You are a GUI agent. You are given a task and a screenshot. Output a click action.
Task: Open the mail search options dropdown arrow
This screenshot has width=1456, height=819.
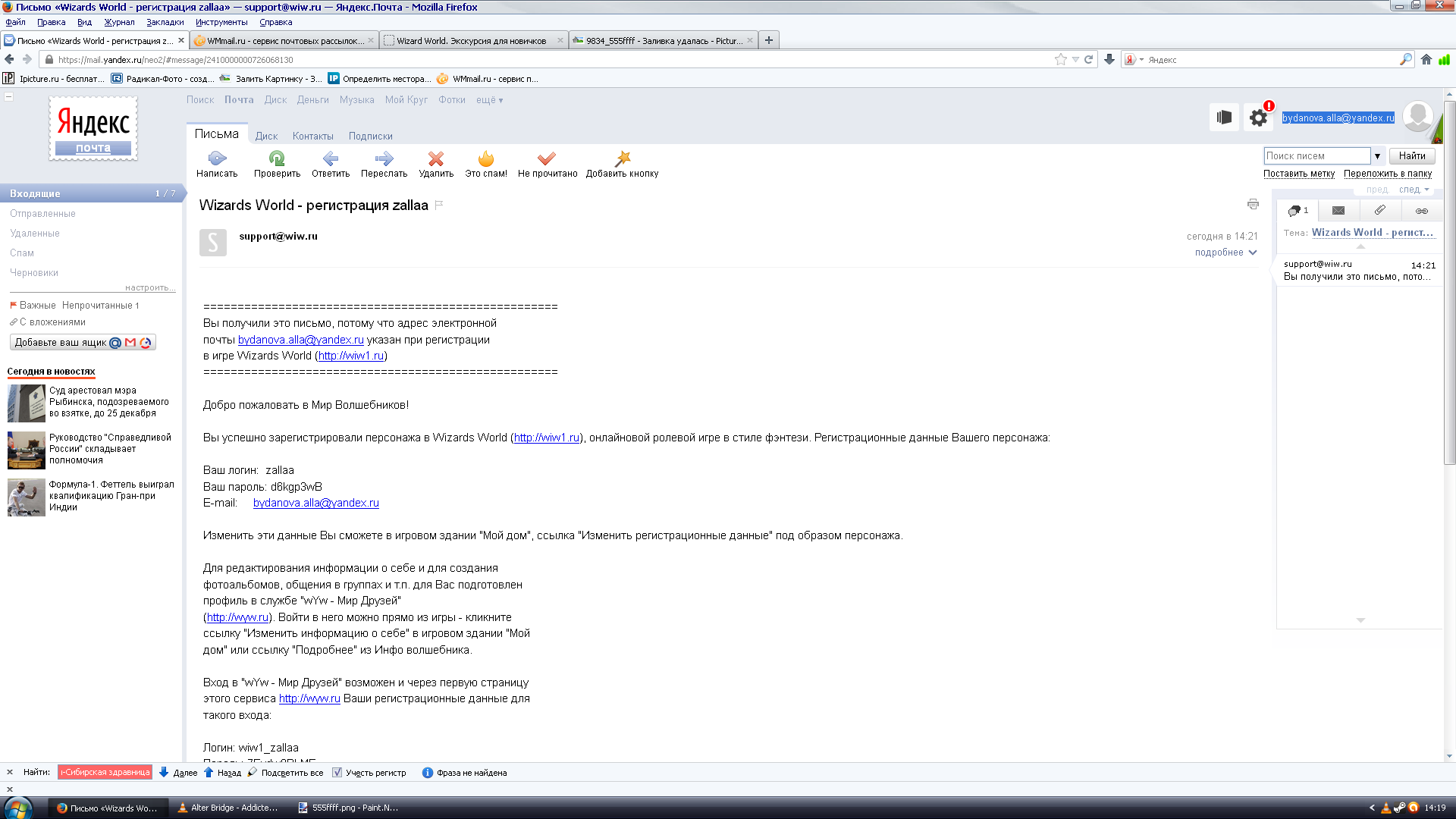pos(1378,156)
